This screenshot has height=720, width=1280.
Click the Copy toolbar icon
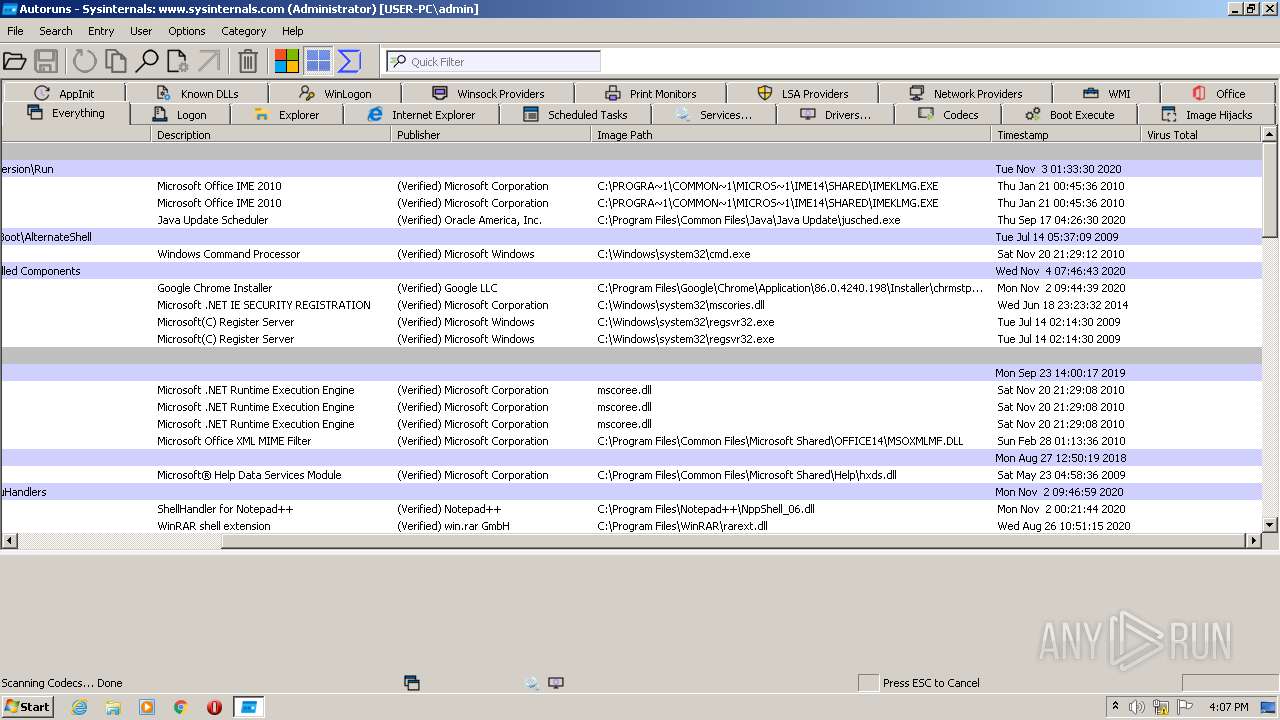tap(116, 62)
